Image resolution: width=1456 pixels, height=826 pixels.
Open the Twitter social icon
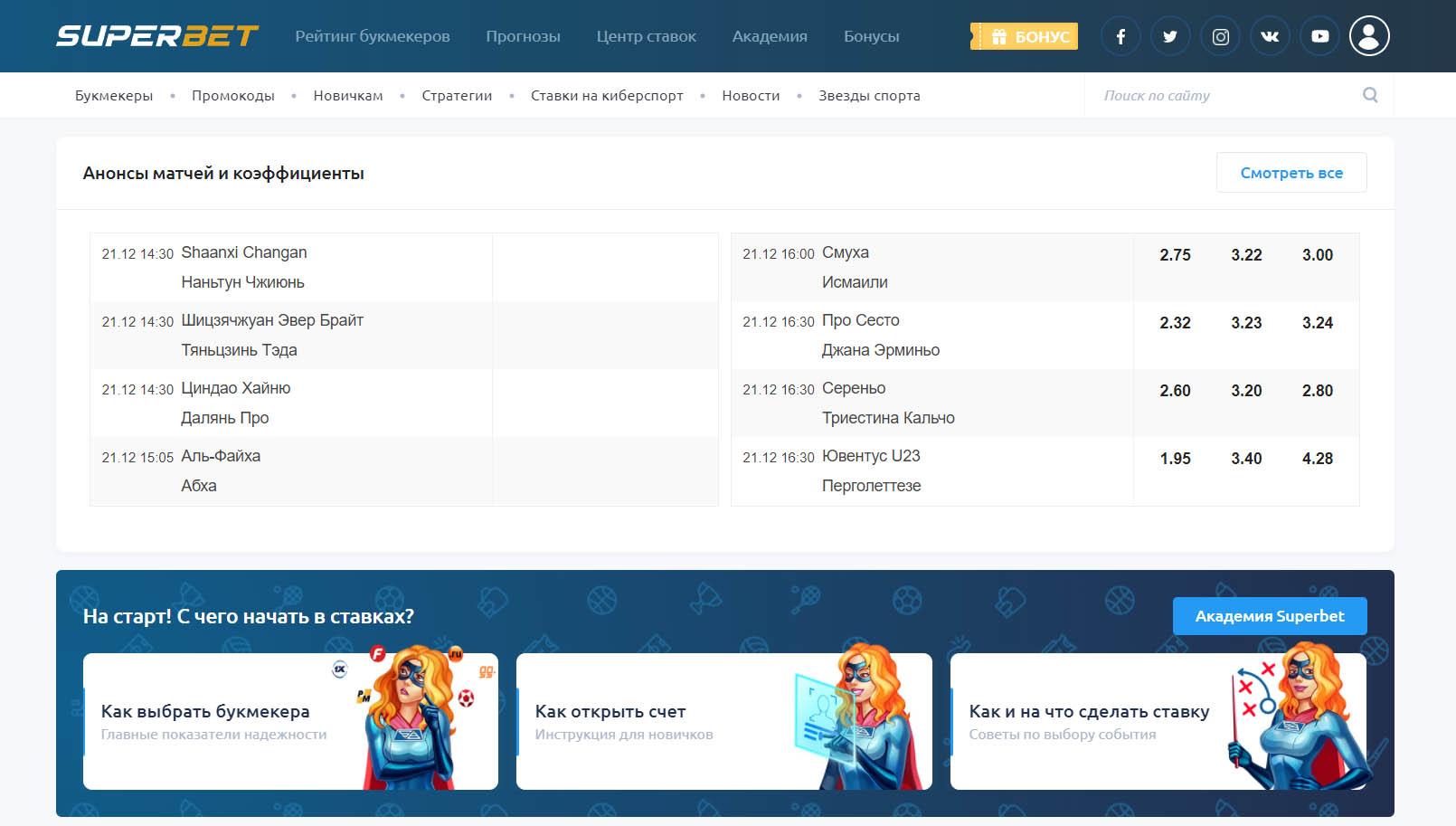pyautogui.click(x=1170, y=36)
